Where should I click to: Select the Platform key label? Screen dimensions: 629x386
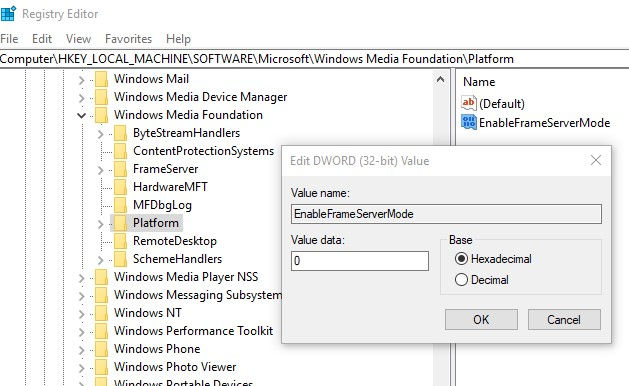coord(156,223)
